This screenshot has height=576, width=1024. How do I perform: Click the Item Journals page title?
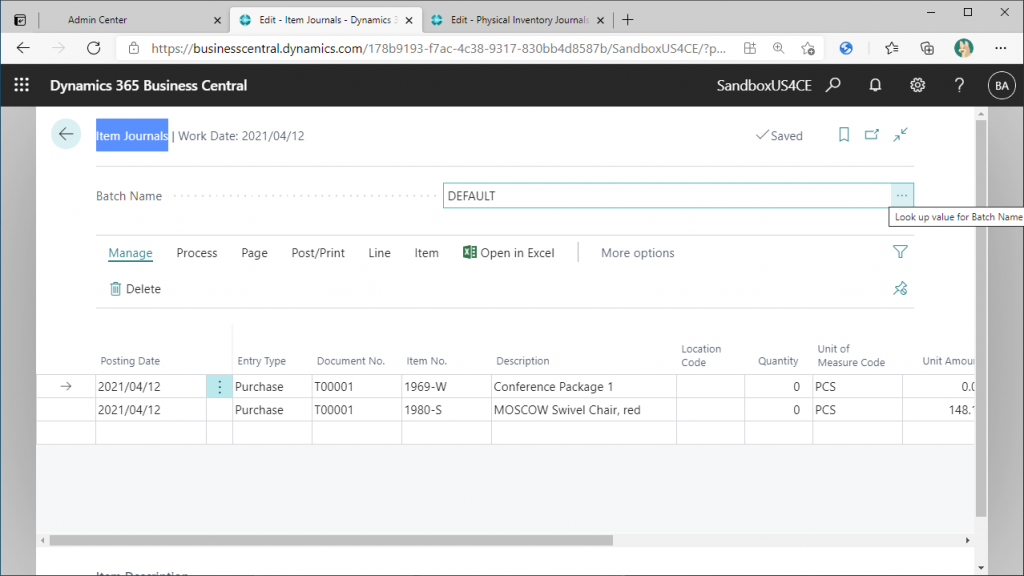tap(132, 135)
